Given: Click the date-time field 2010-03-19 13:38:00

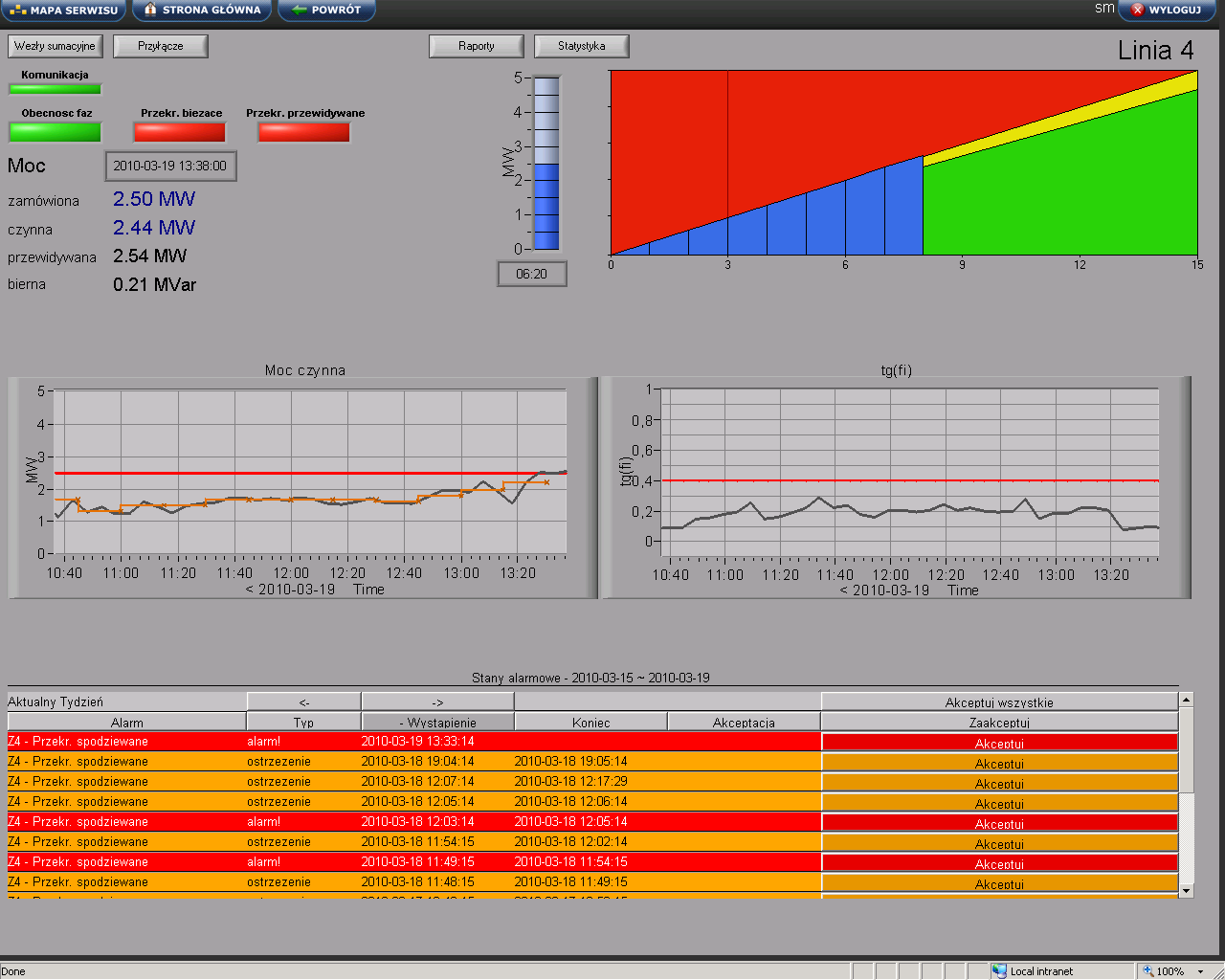Looking at the screenshot, I should click(170, 166).
